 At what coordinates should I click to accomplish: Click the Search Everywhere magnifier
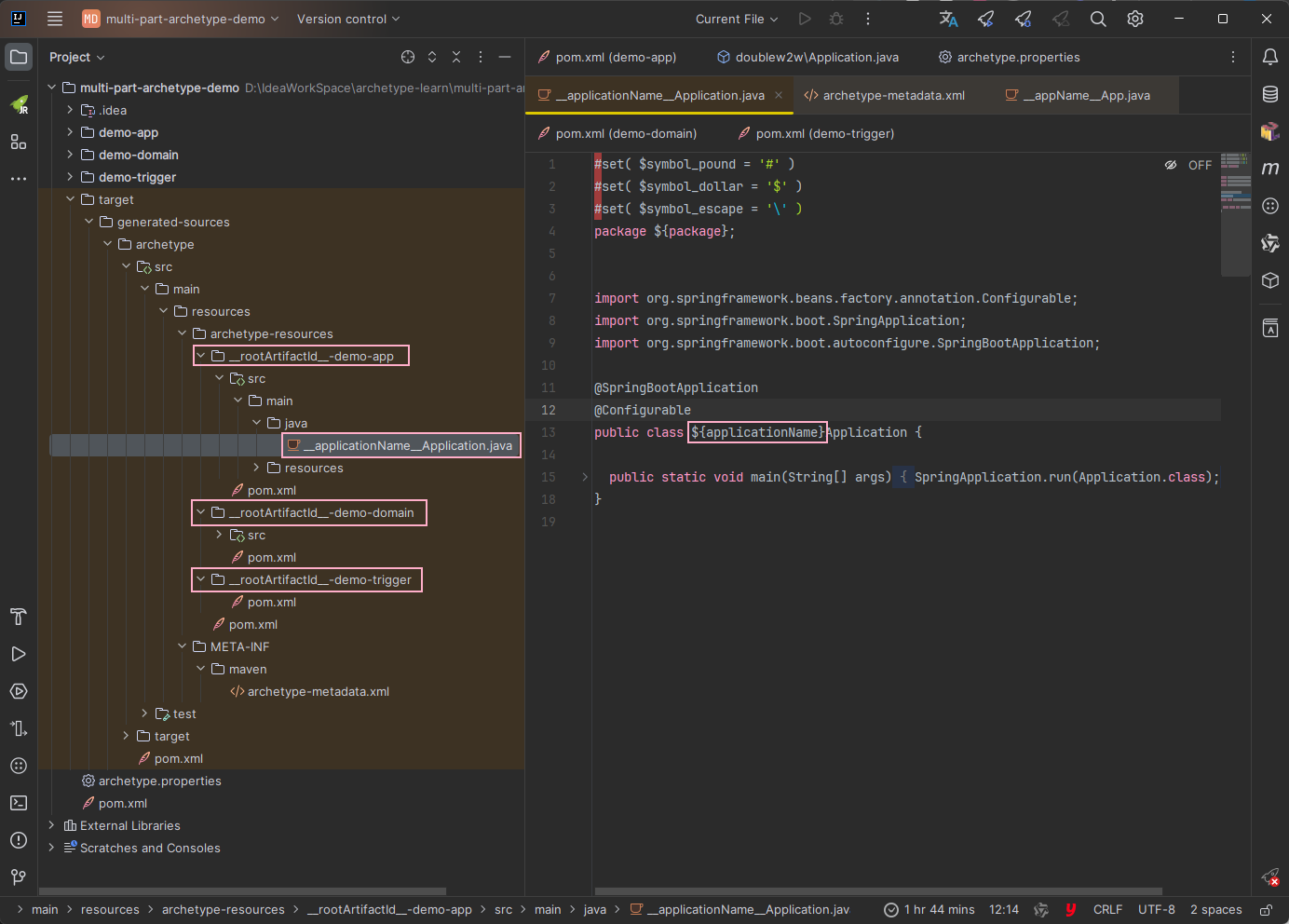[x=1098, y=19]
